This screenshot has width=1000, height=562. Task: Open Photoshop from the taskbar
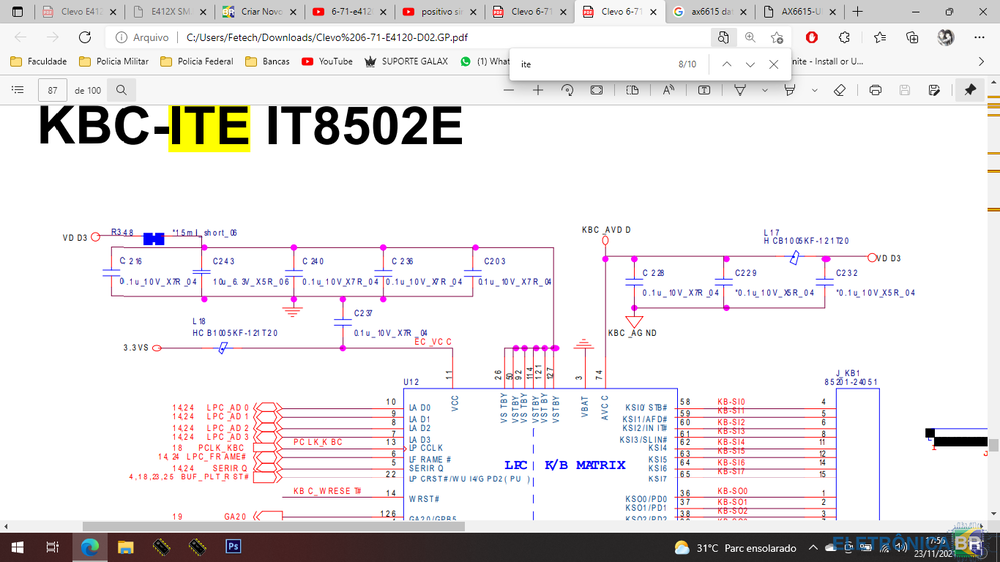coord(232,547)
